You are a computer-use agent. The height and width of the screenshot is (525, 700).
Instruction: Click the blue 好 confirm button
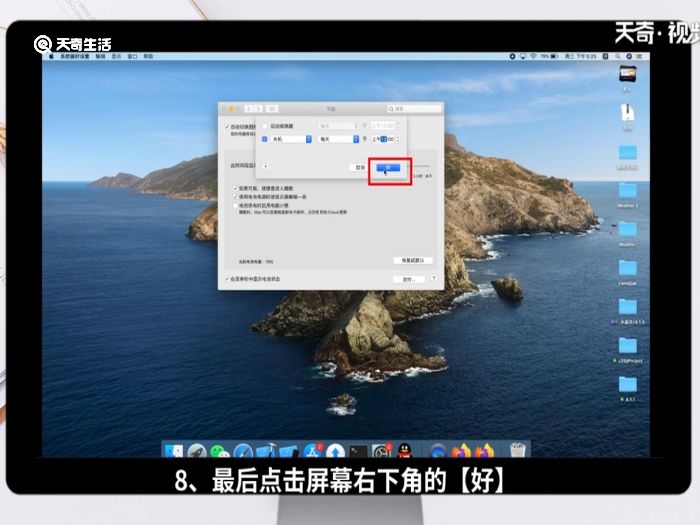click(x=388, y=167)
